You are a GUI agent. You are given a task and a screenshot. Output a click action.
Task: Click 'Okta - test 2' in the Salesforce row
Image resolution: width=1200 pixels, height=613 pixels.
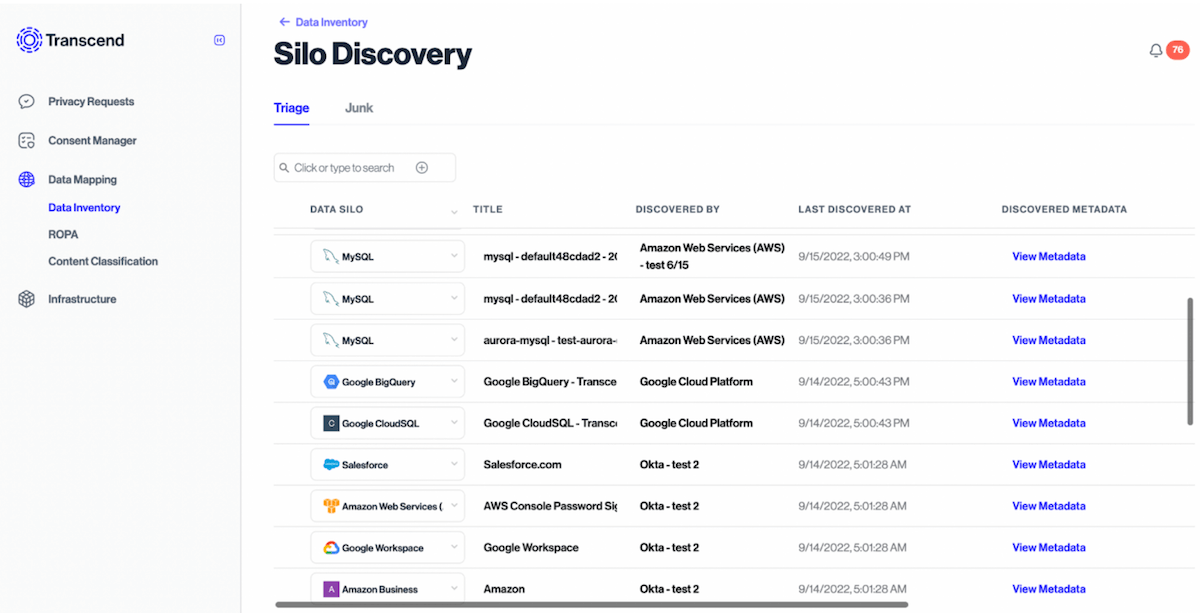point(669,465)
